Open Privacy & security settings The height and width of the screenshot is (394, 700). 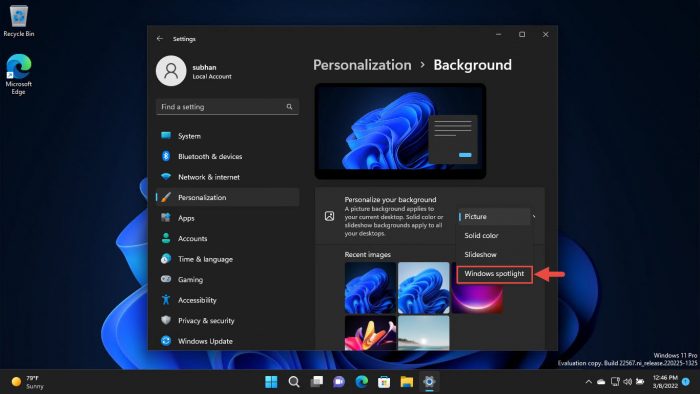pos(228,320)
